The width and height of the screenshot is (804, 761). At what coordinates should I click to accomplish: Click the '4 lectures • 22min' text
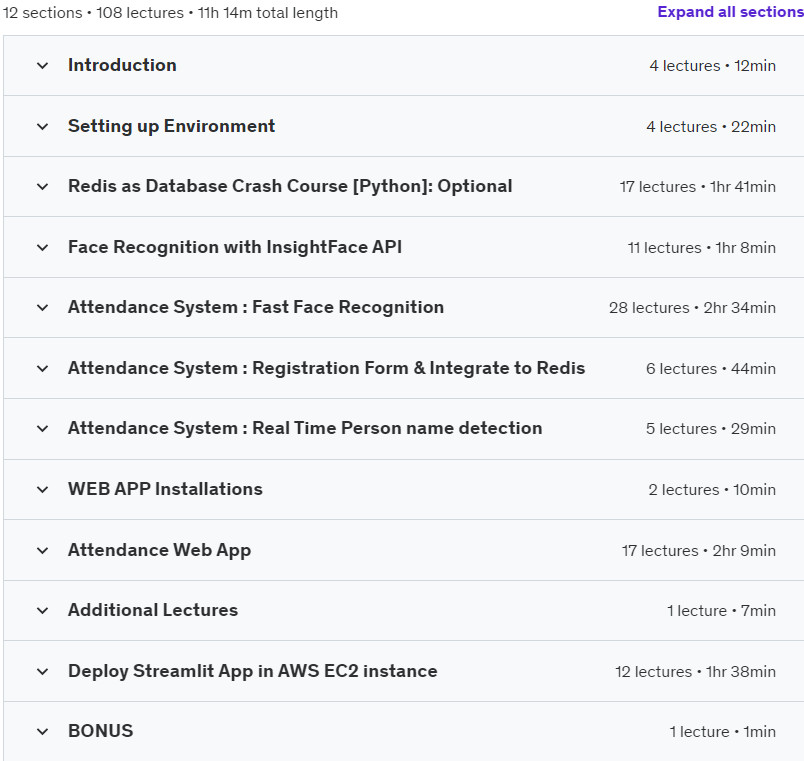click(711, 127)
